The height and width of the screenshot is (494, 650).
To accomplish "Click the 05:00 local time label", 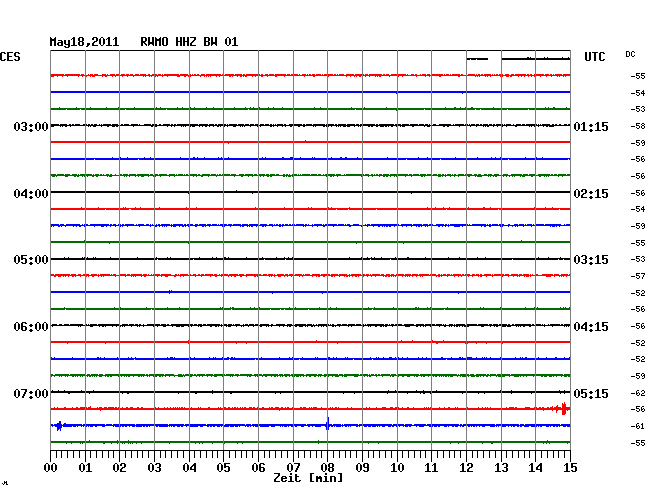I will 31,260.
